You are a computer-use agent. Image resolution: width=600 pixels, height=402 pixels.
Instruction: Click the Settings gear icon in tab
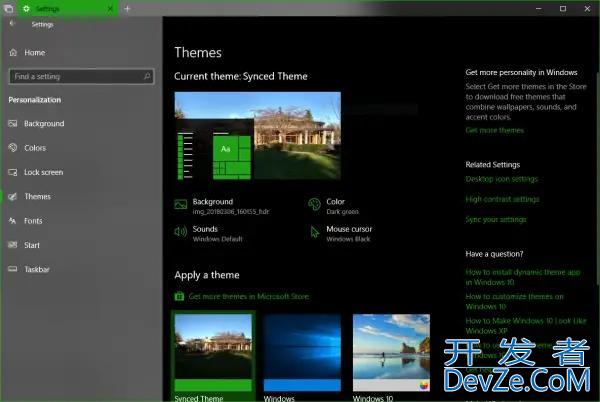(x=26, y=8)
